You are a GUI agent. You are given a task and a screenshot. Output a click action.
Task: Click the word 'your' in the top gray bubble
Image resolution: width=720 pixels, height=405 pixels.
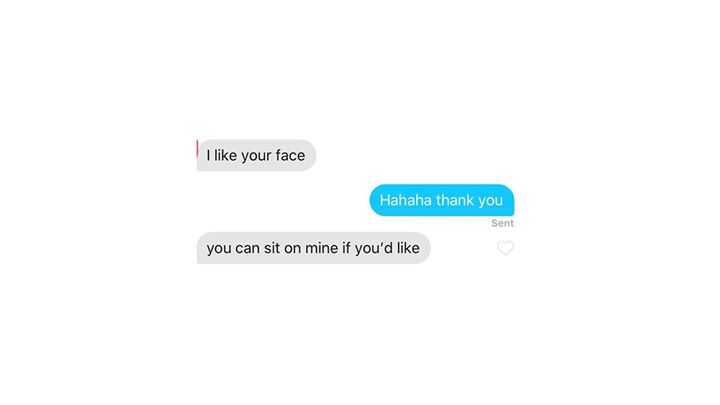pos(256,156)
